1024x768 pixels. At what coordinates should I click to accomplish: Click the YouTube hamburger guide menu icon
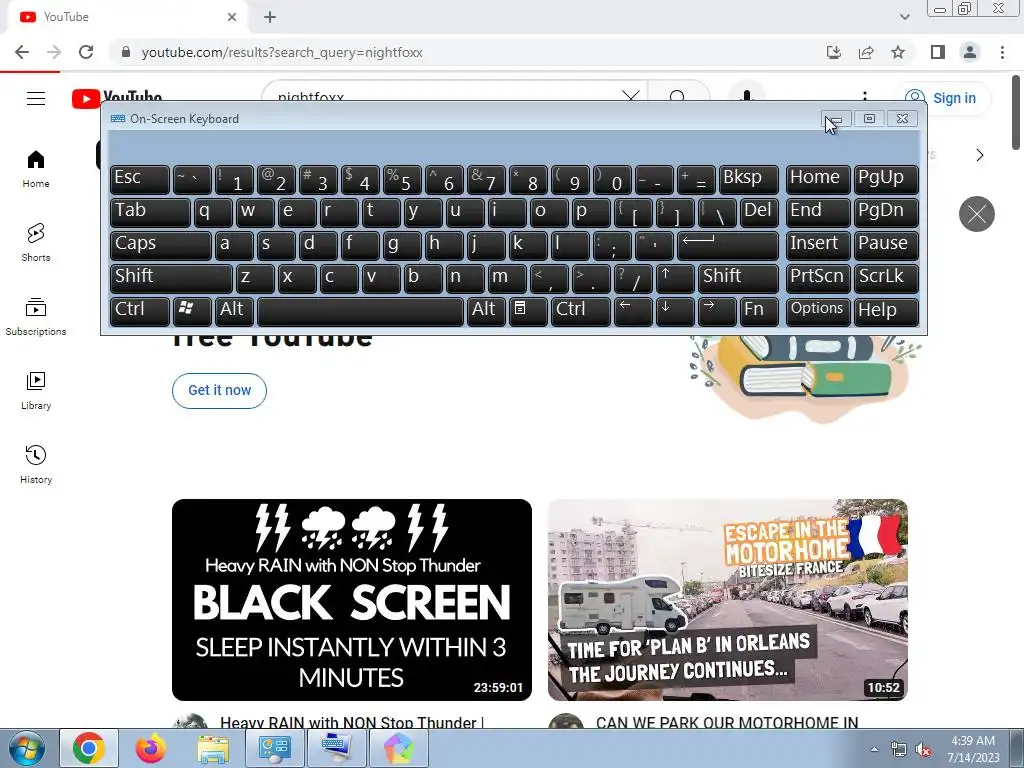point(36,99)
